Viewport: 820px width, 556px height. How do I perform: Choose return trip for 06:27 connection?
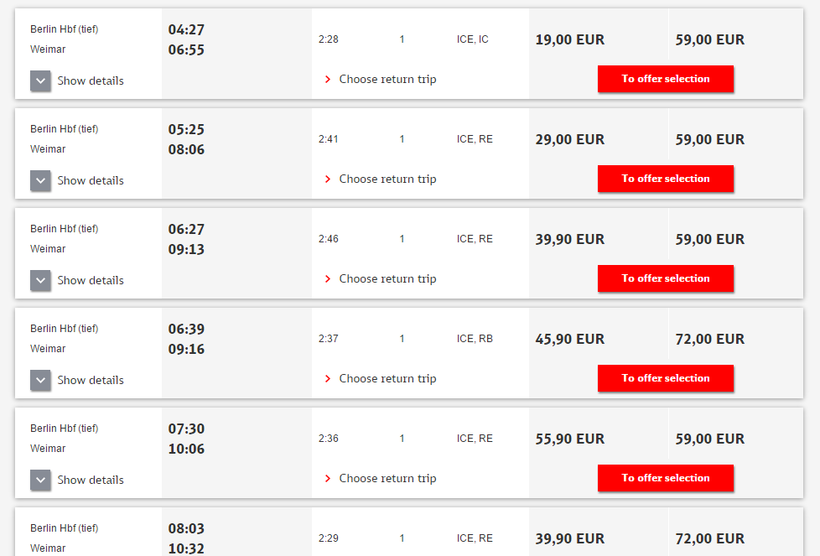387,279
